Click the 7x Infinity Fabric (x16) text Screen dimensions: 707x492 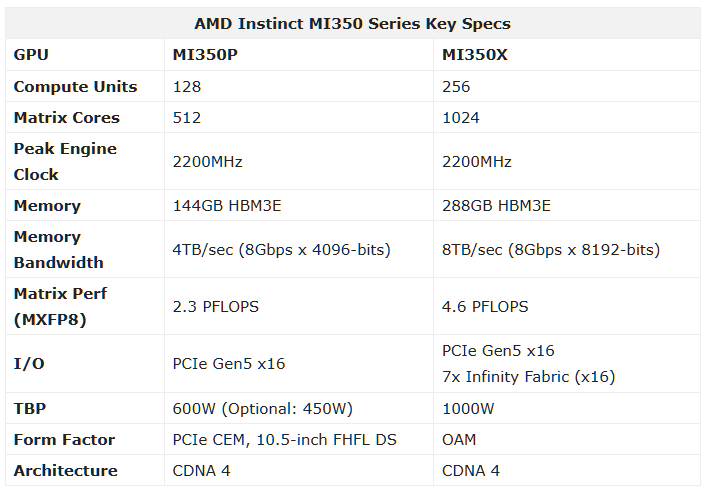pos(528,377)
